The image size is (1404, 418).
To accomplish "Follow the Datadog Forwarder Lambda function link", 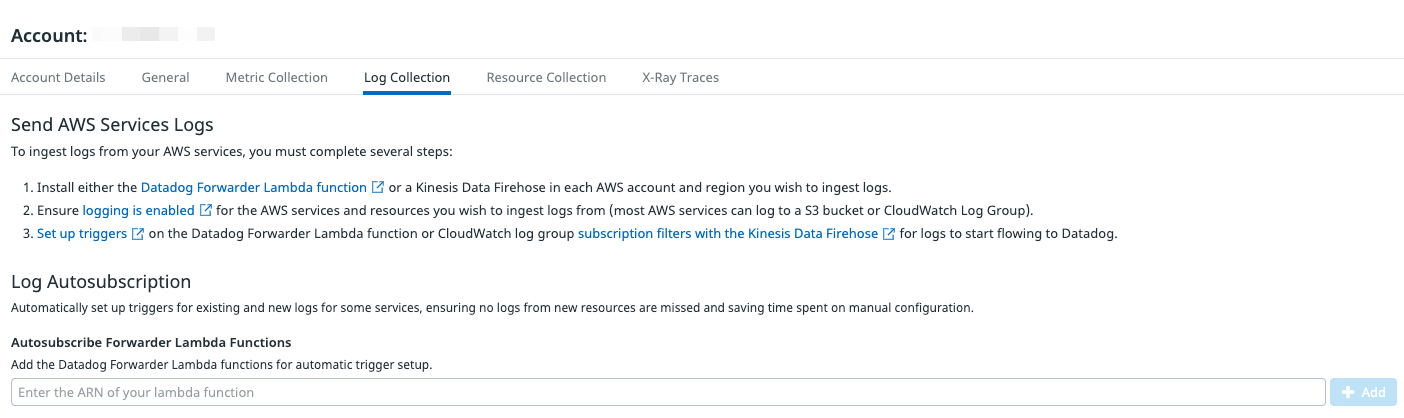I will point(254,187).
